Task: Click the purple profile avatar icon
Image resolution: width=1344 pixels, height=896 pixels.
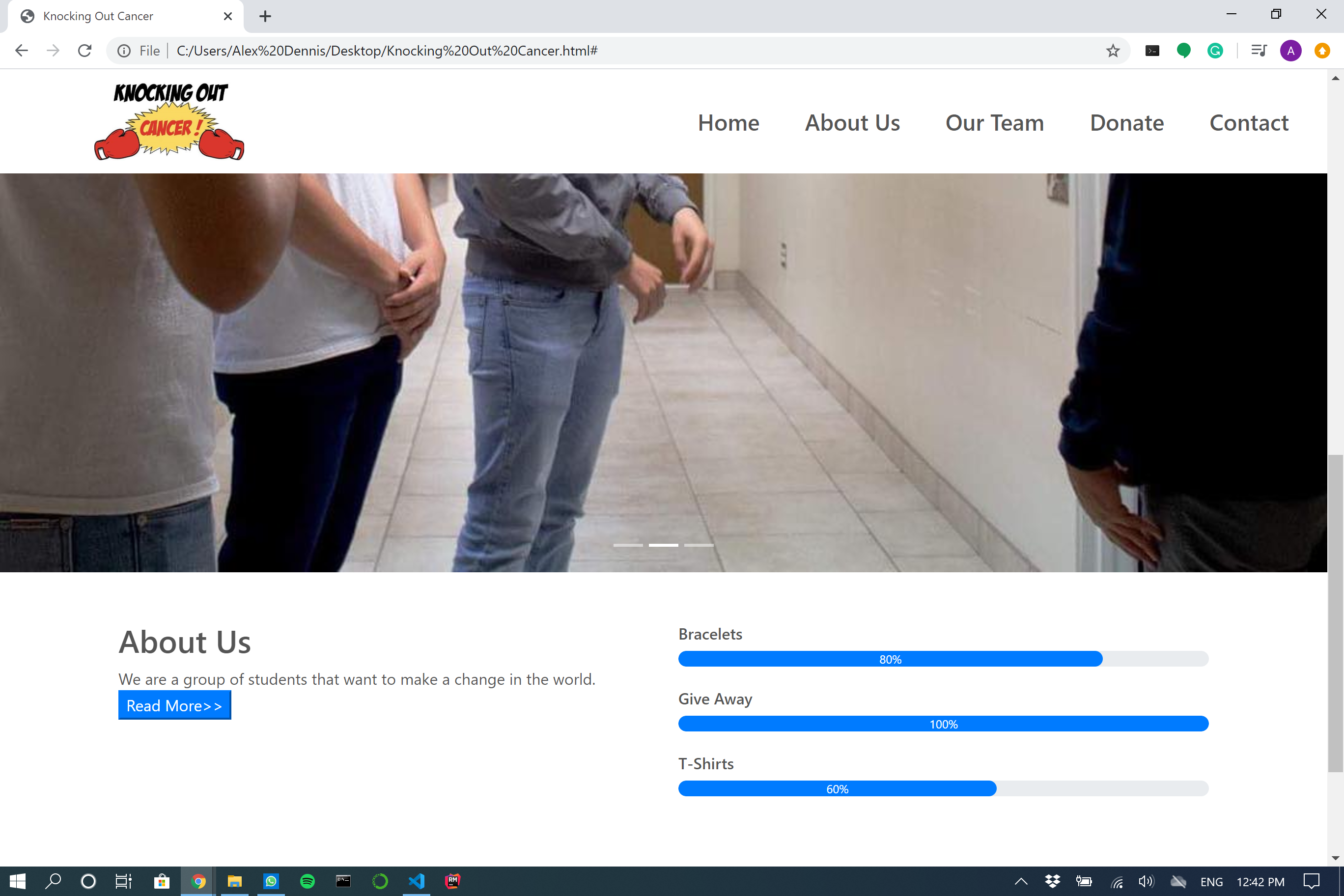Action: (x=1290, y=51)
